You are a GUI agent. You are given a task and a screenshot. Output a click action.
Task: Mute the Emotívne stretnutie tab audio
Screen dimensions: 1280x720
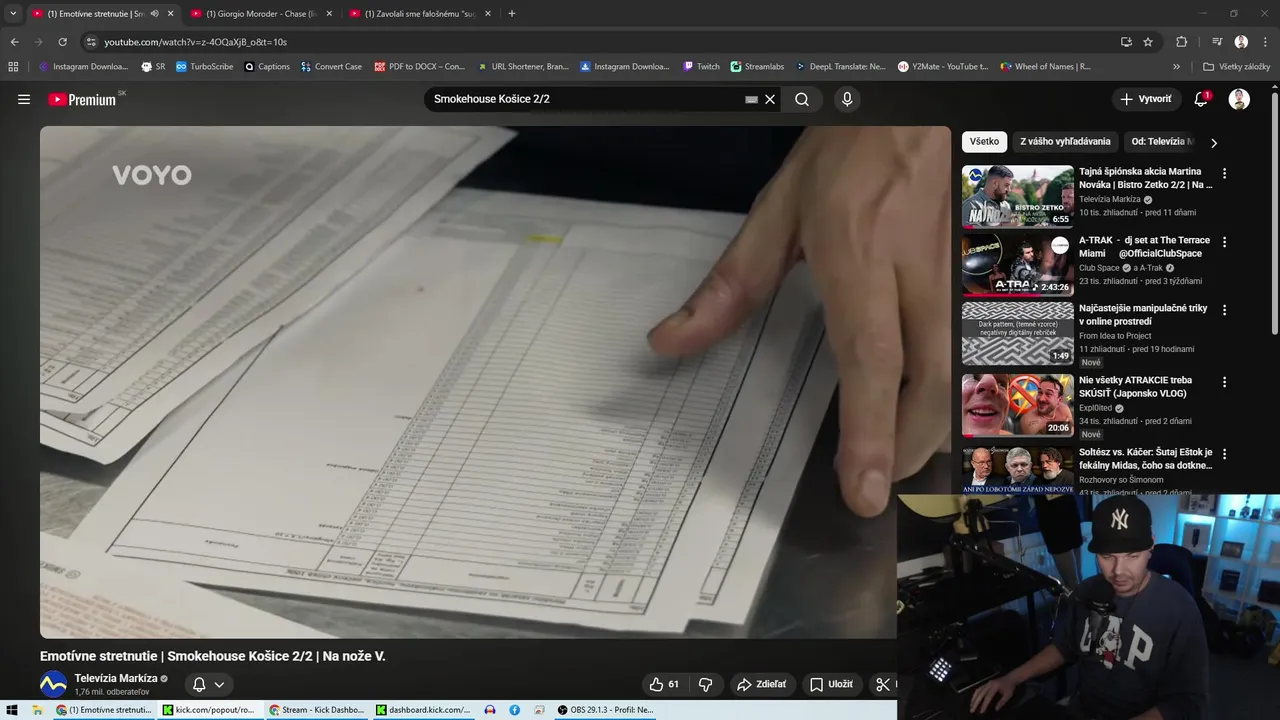coord(154,14)
